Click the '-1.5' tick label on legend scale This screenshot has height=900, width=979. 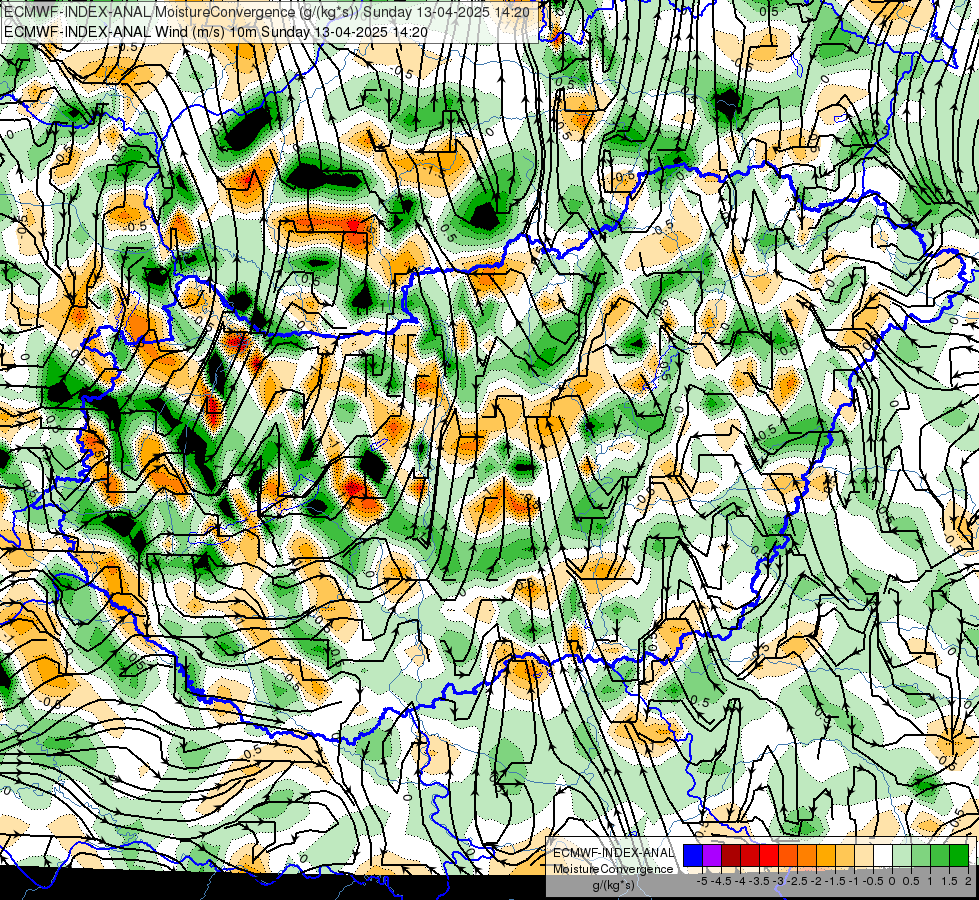[835, 881]
